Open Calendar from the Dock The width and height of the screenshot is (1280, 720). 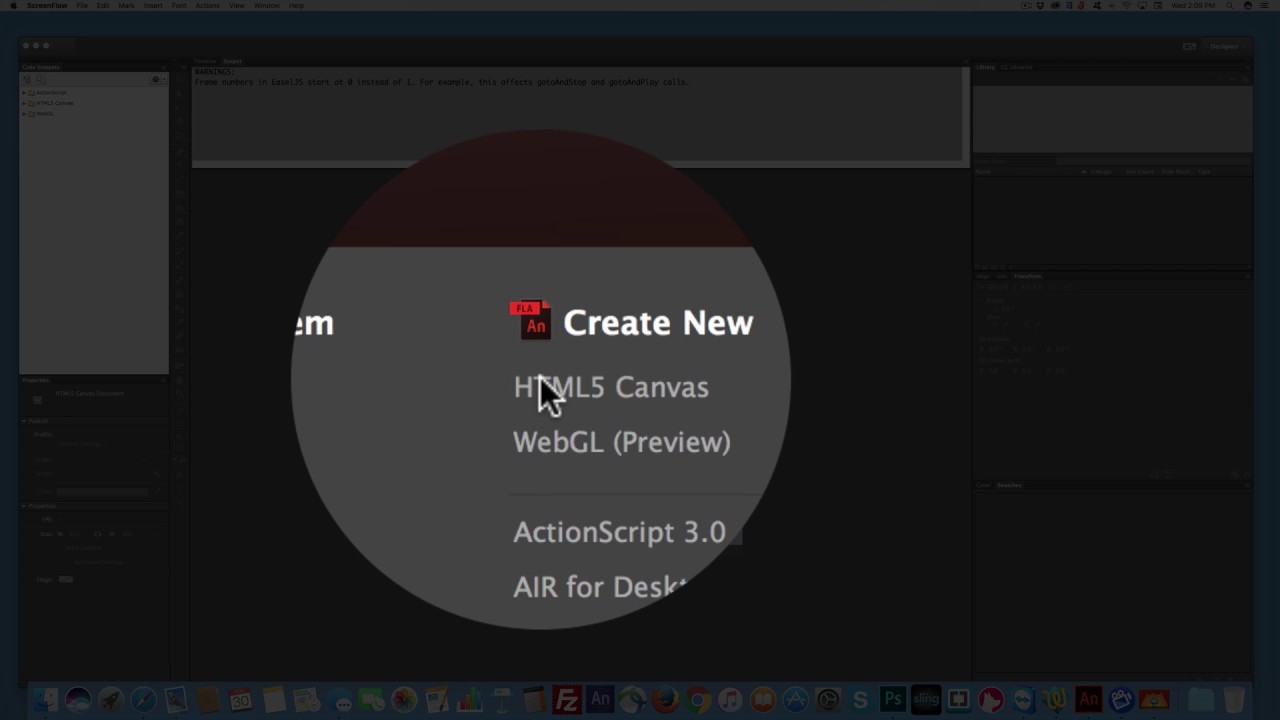pos(241,699)
